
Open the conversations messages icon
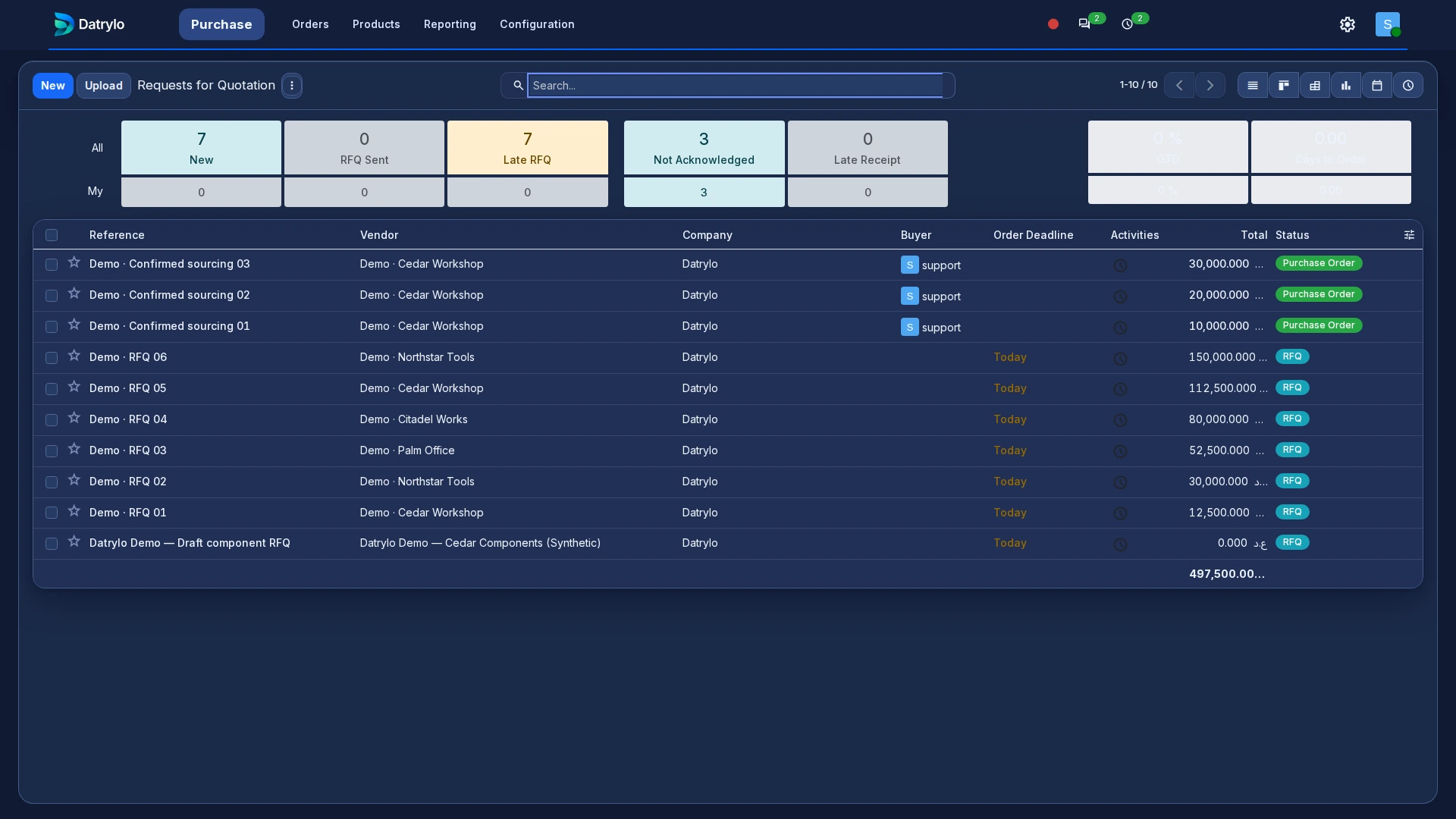click(1084, 24)
